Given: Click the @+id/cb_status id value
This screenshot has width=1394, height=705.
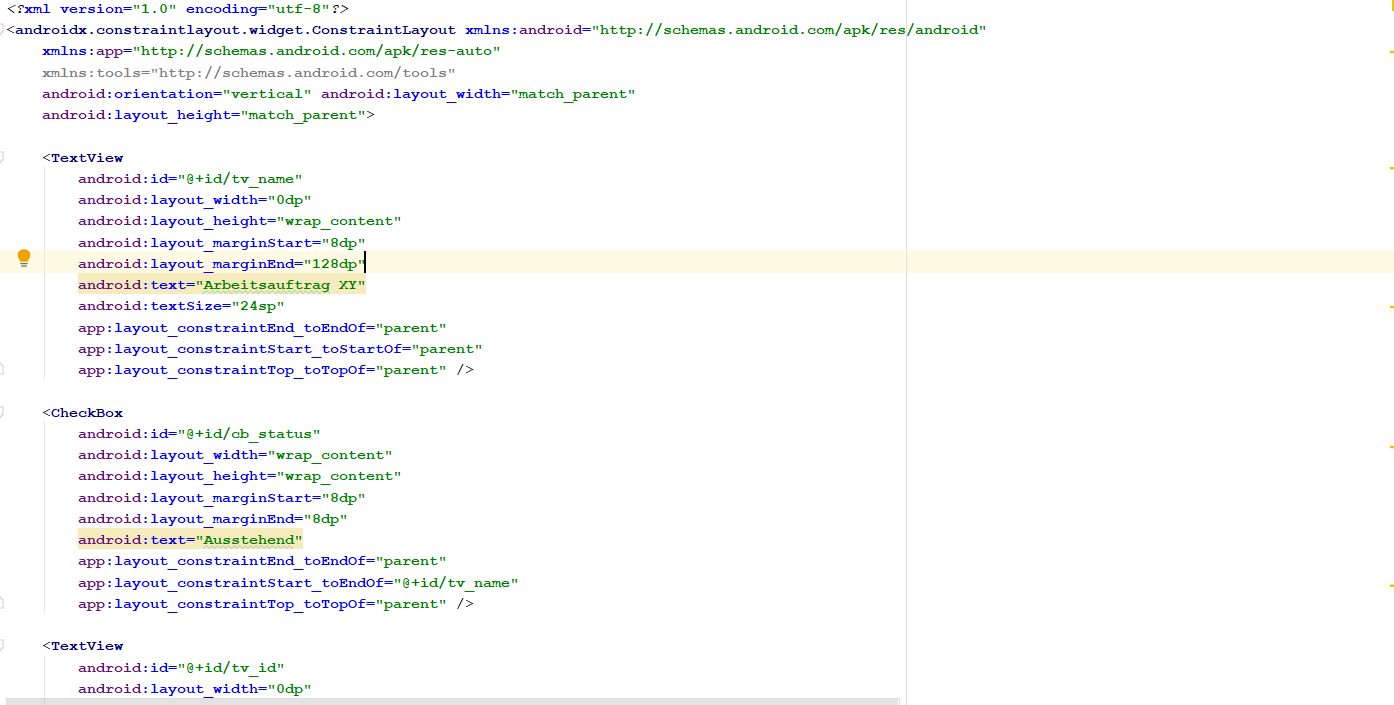Looking at the screenshot, I should [x=249, y=434].
